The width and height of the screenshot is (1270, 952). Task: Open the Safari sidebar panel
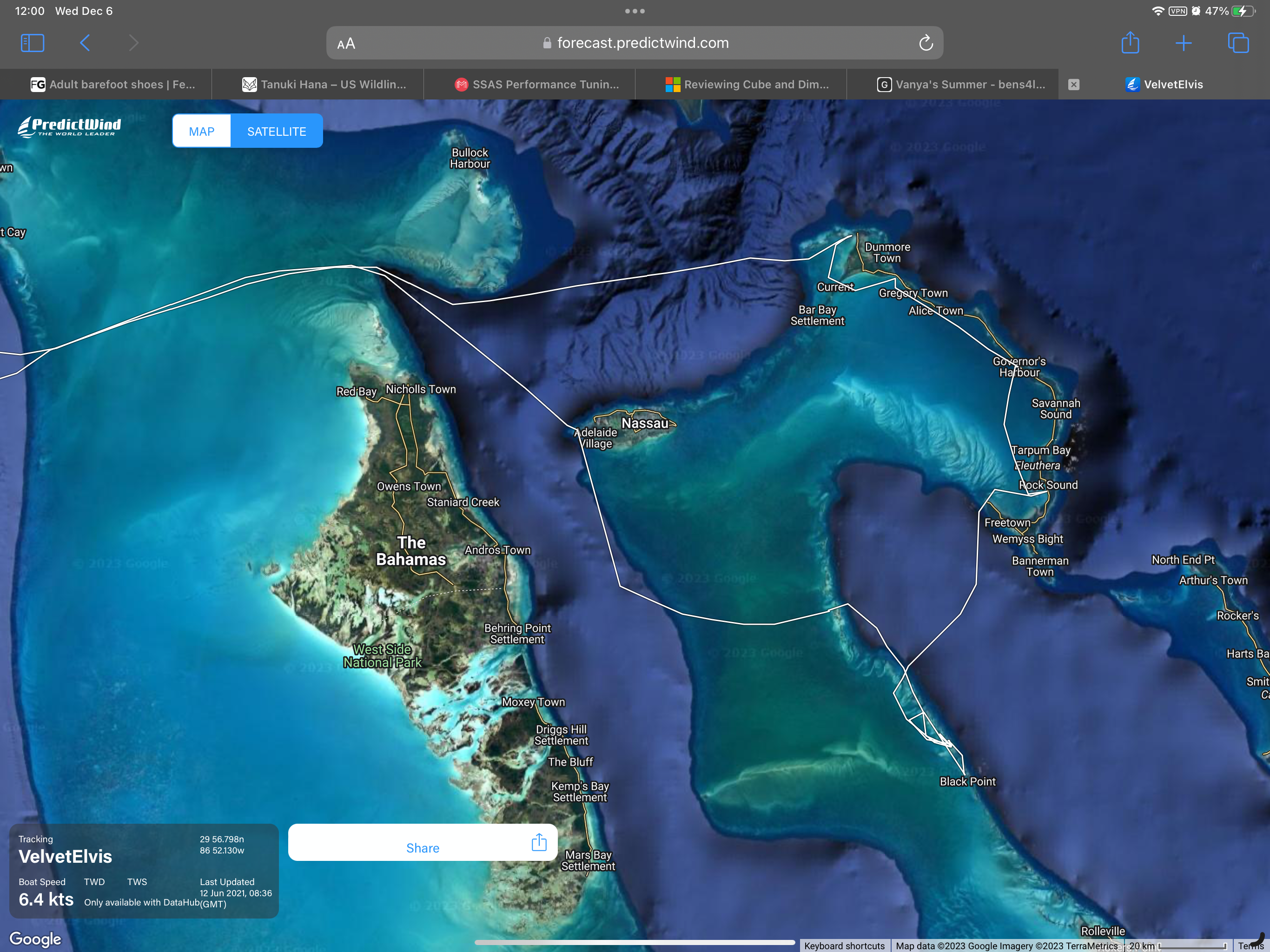(x=32, y=43)
